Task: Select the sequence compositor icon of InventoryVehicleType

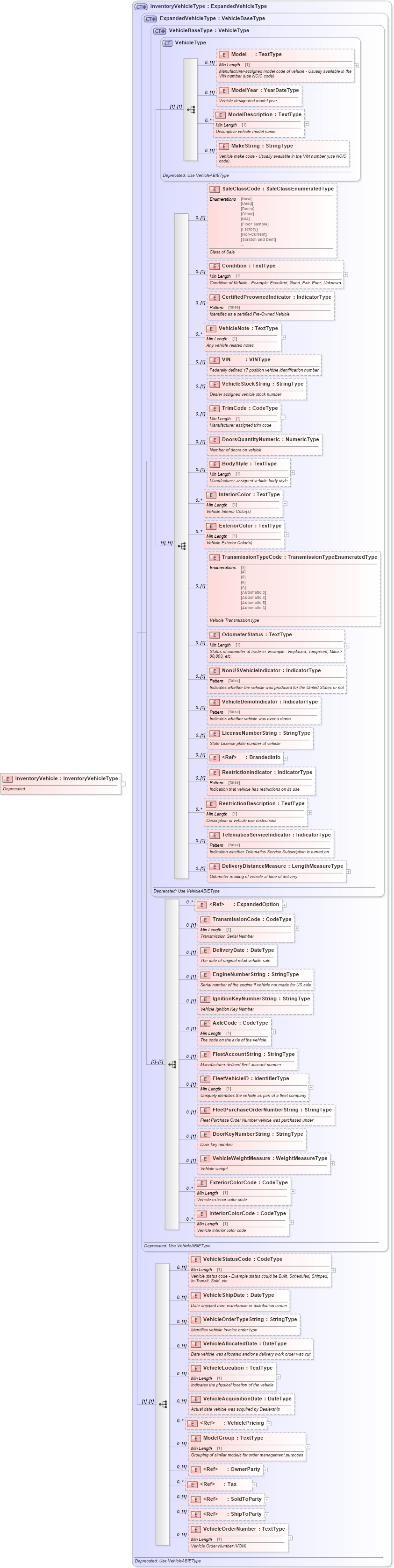Action: [x=163, y=1404]
